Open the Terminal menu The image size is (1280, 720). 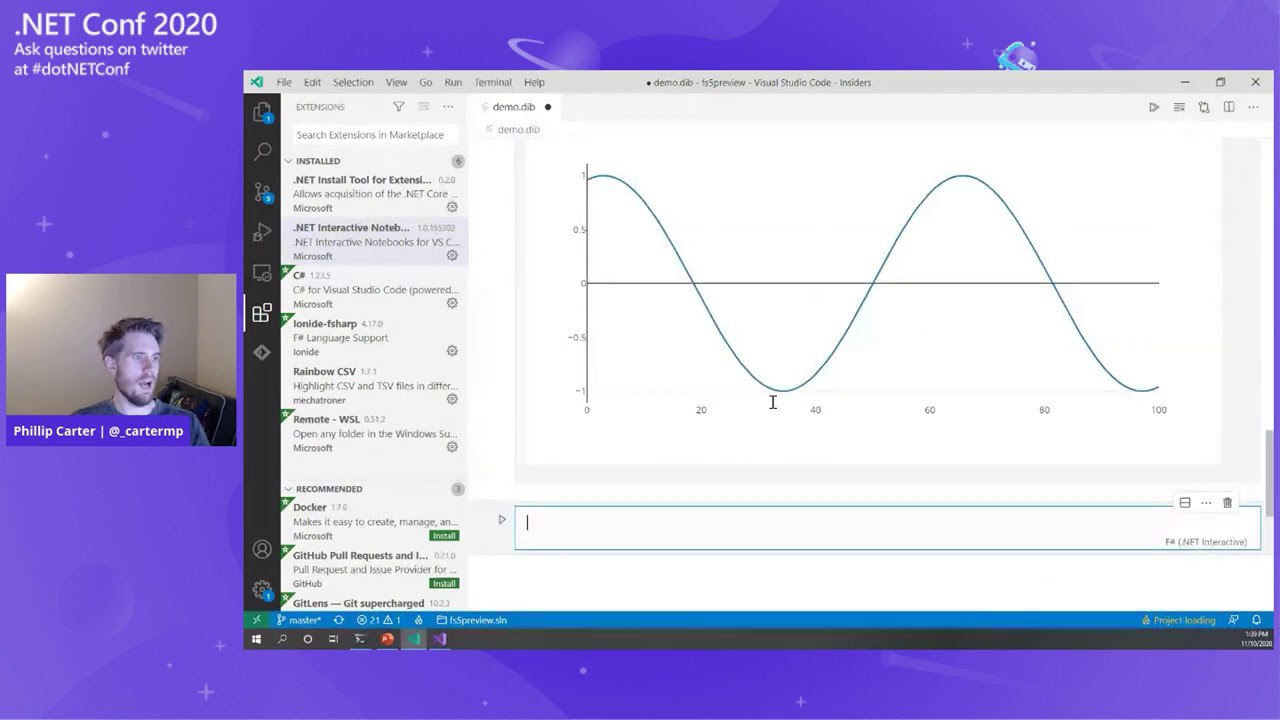[x=492, y=82]
